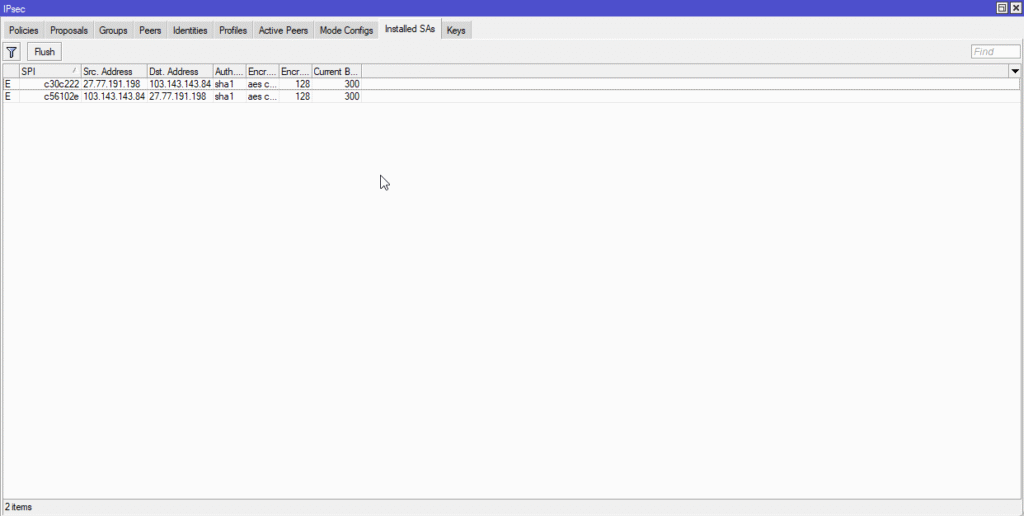Select the Peers tab
The width and height of the screenshot is (1024, 516).
[150, 30]
